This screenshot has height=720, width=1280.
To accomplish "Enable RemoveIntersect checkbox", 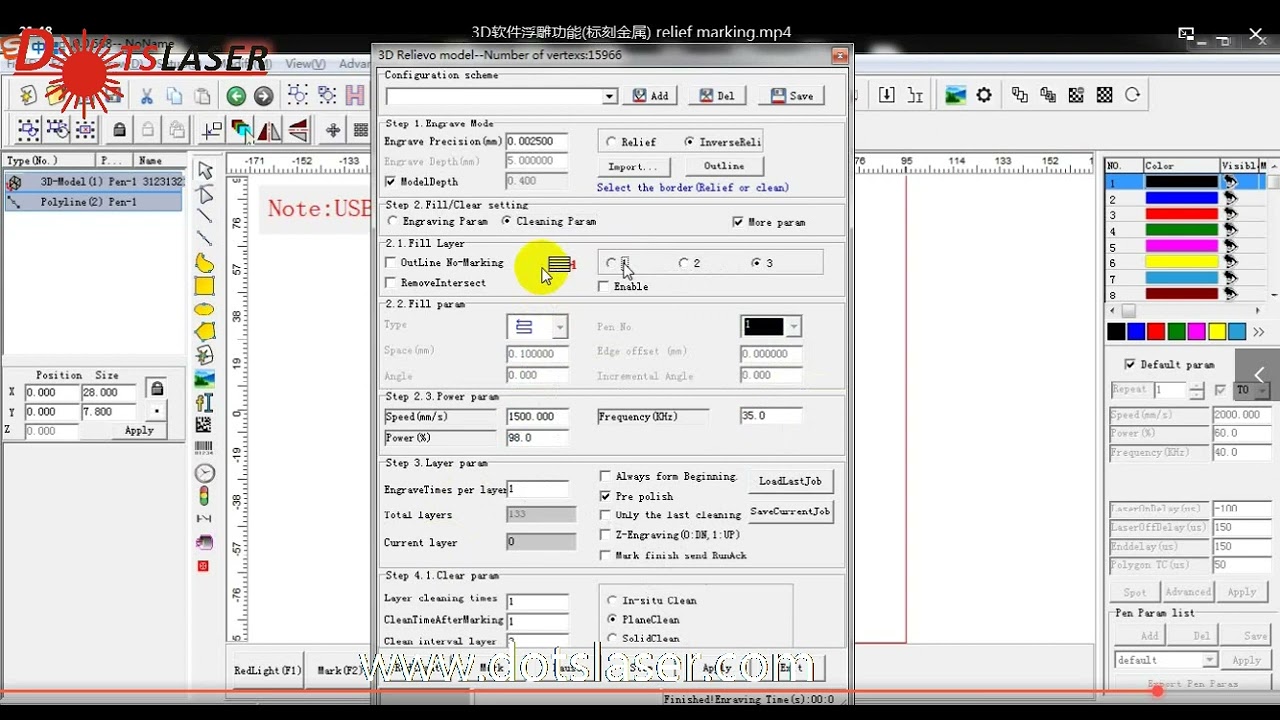I will 391,283.
